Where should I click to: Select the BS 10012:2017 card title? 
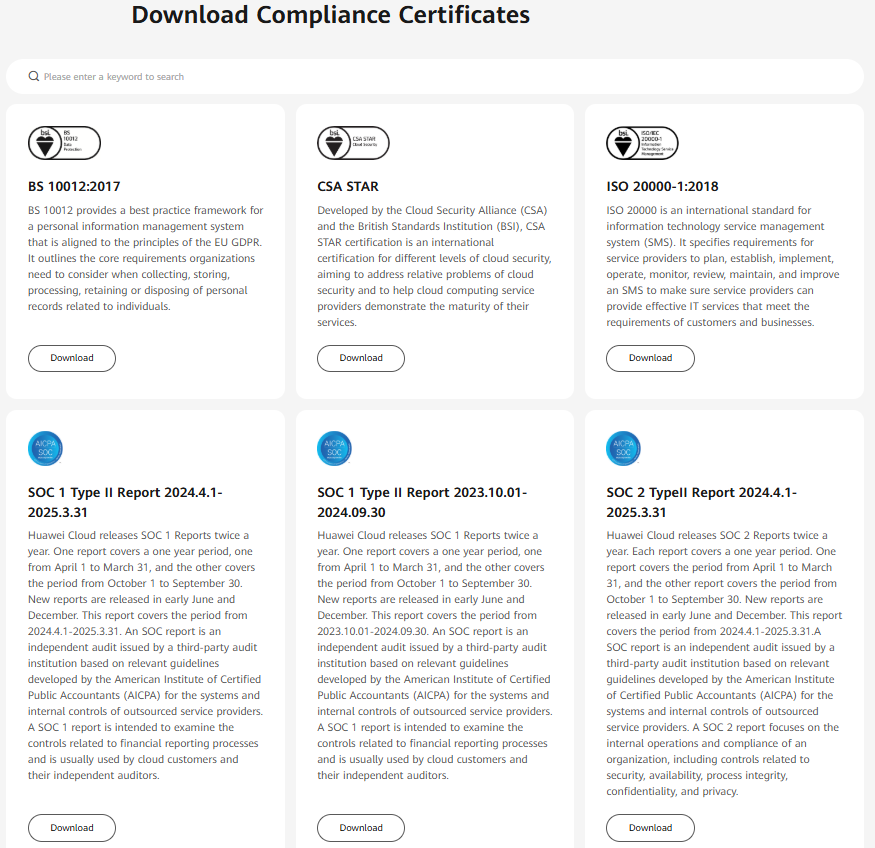[74, 186]
